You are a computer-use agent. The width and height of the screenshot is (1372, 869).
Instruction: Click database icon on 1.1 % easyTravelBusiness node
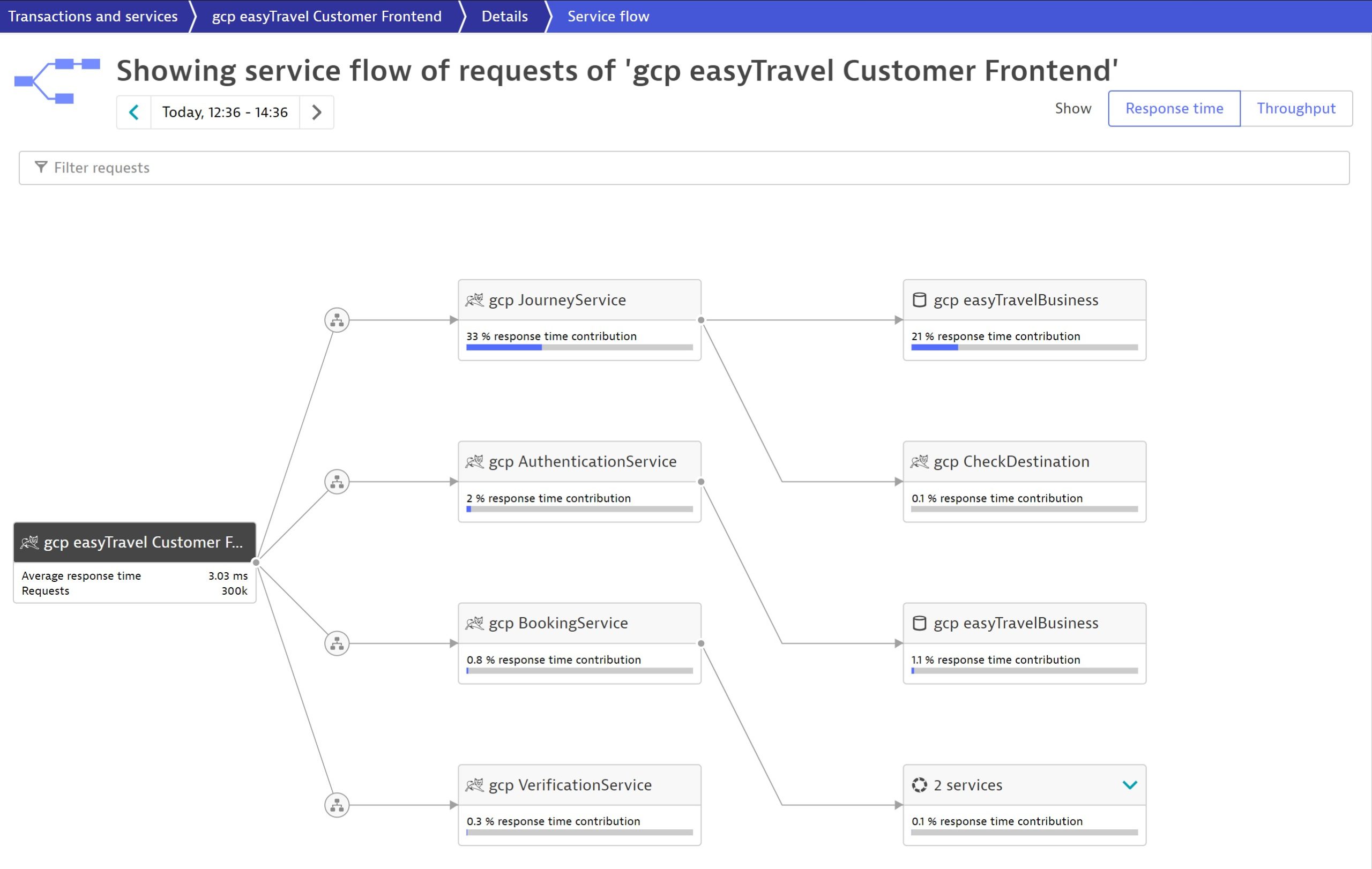pos(919,623)
